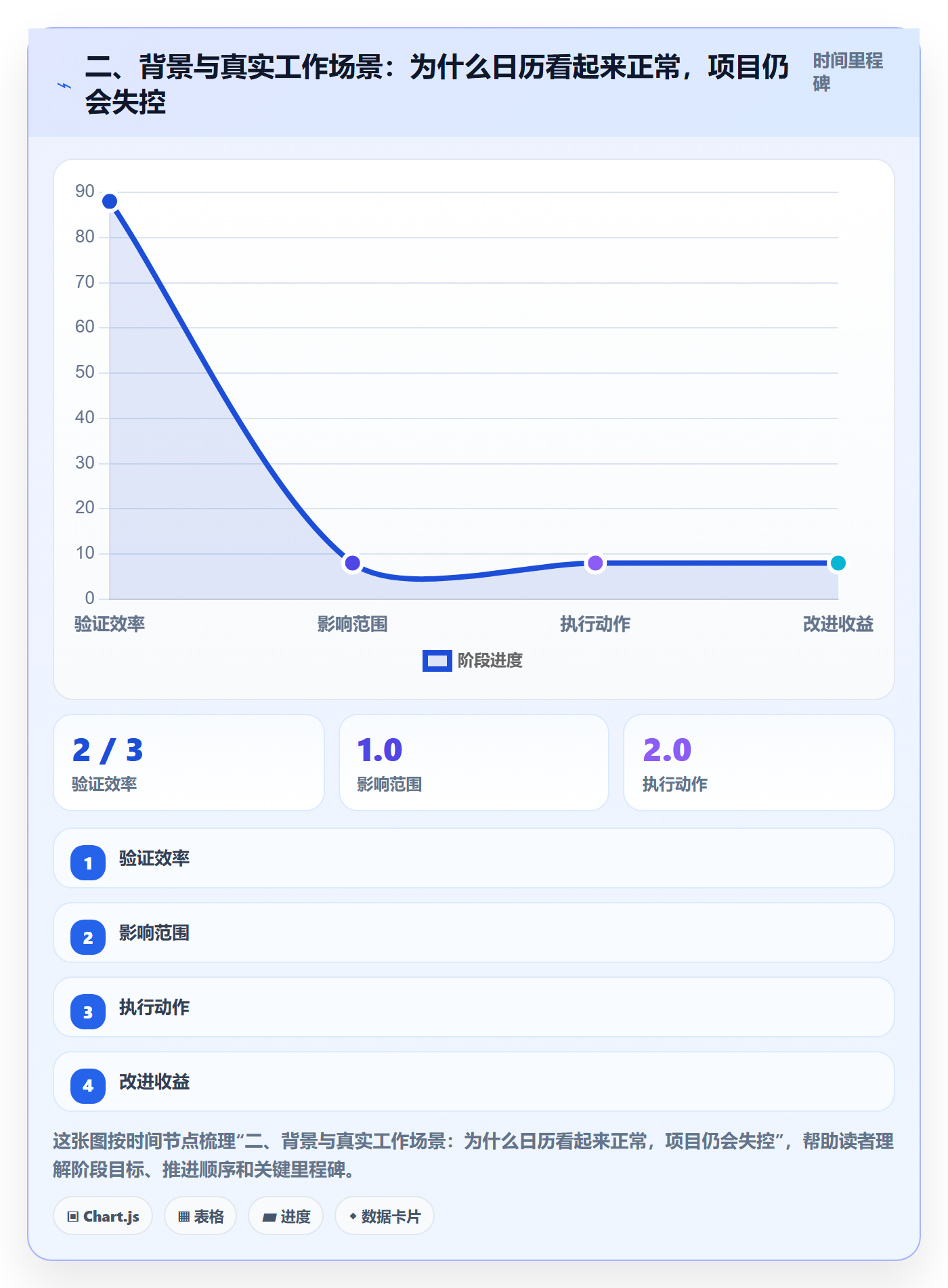Click the 90 y-axis tick label
This screenshot has height=1288, width=948.
85,192
